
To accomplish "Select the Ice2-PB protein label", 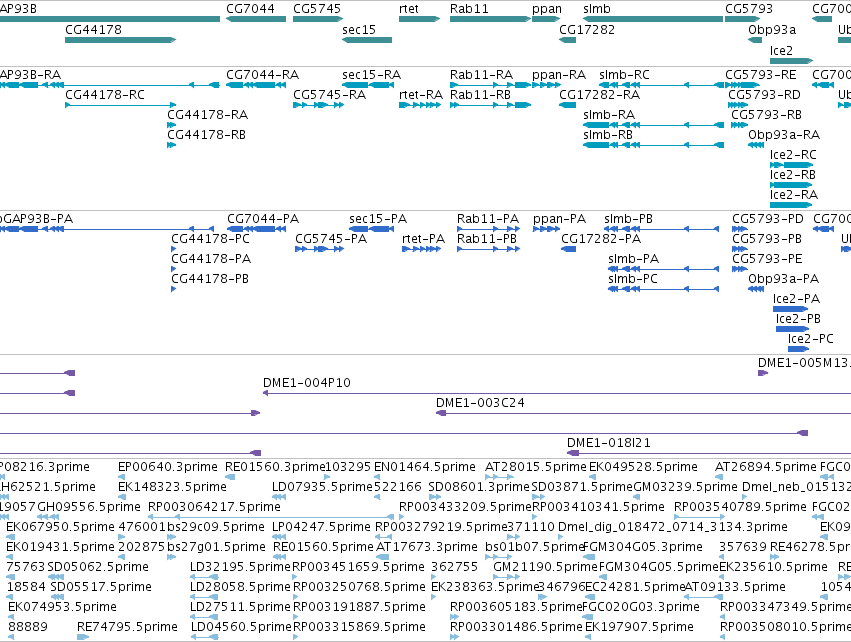I will point(798,320).
